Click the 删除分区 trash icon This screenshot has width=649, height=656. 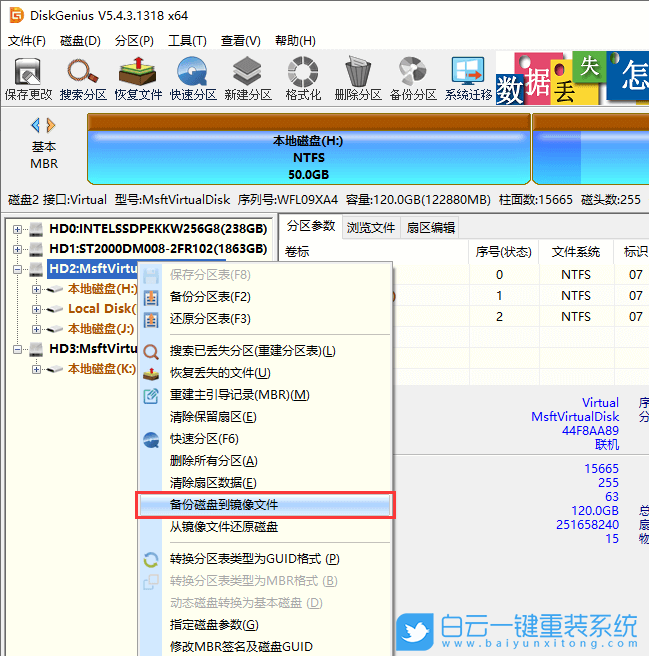pos(358,72)
